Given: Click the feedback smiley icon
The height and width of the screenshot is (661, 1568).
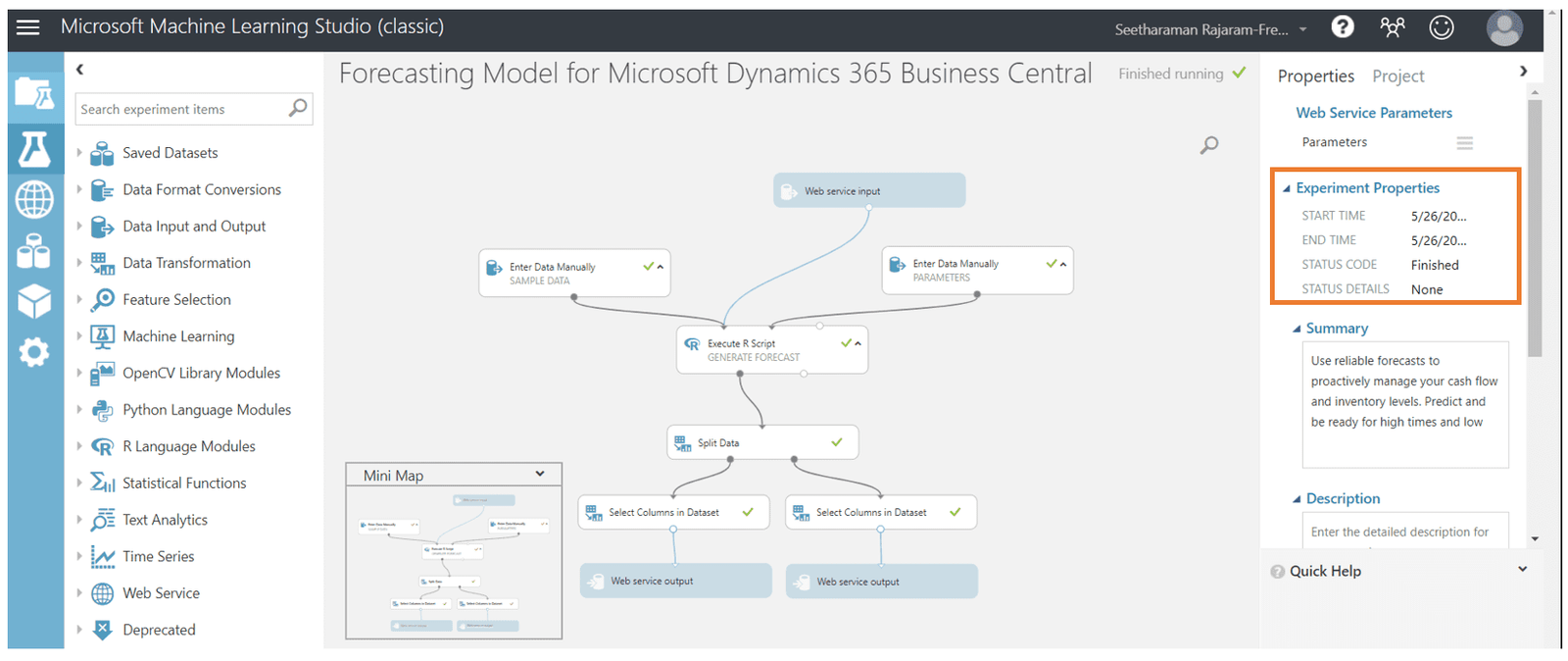Looking at the screenshot, I should coord(1442,27).
